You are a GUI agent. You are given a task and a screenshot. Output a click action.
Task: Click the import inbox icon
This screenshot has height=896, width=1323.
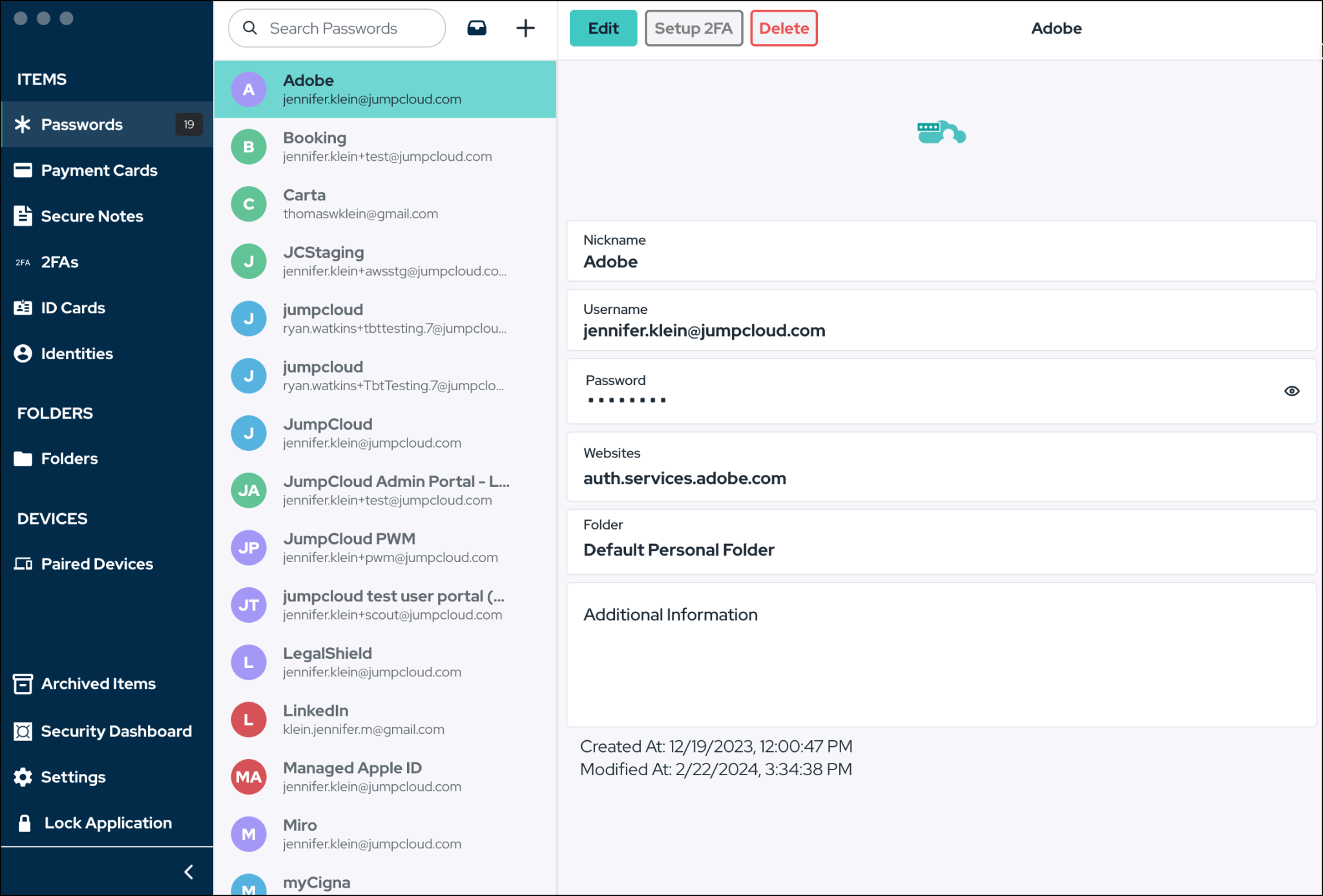click(x=476, y=28)
